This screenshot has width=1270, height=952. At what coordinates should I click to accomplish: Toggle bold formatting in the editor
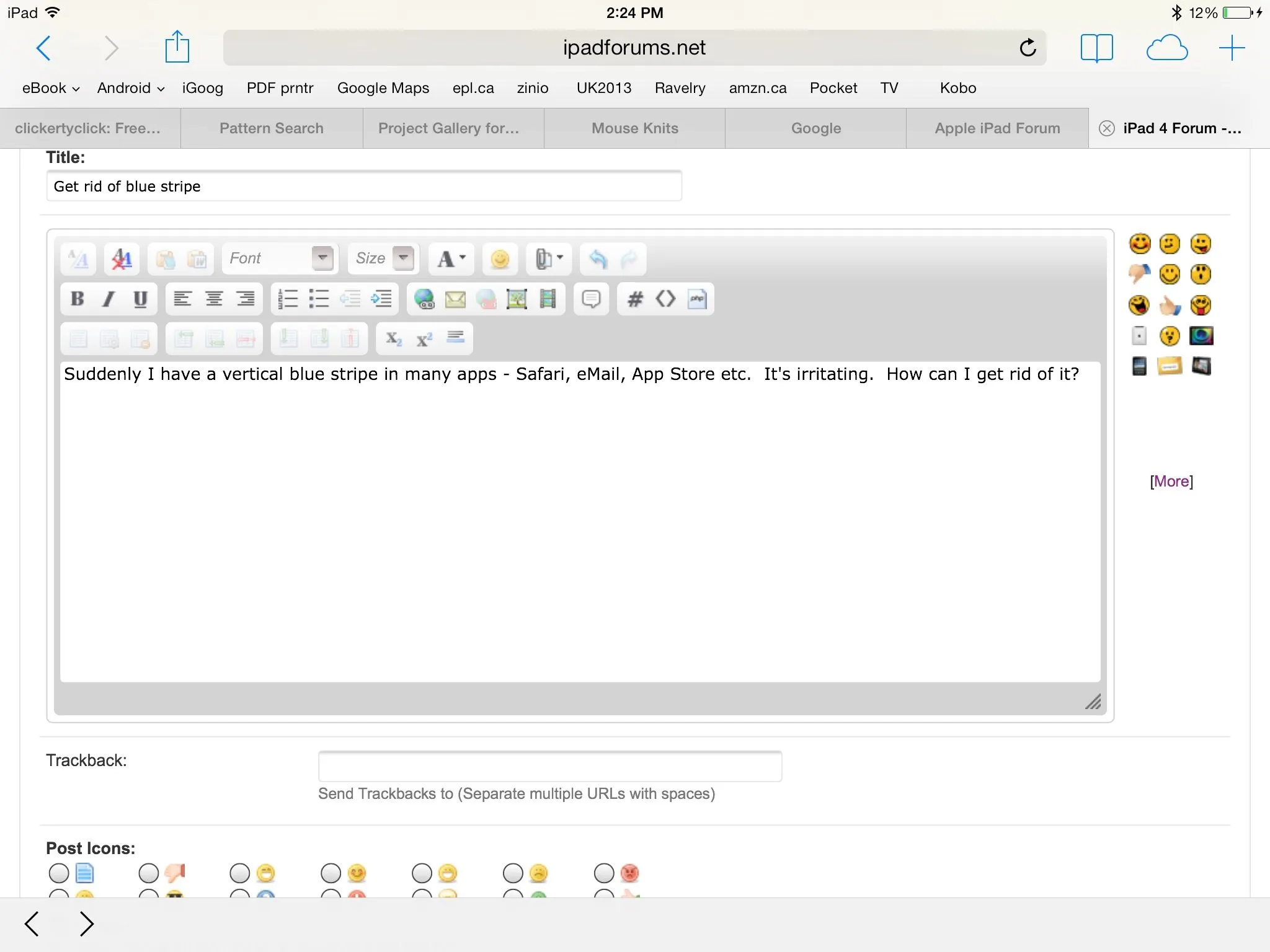coord(78,299)
